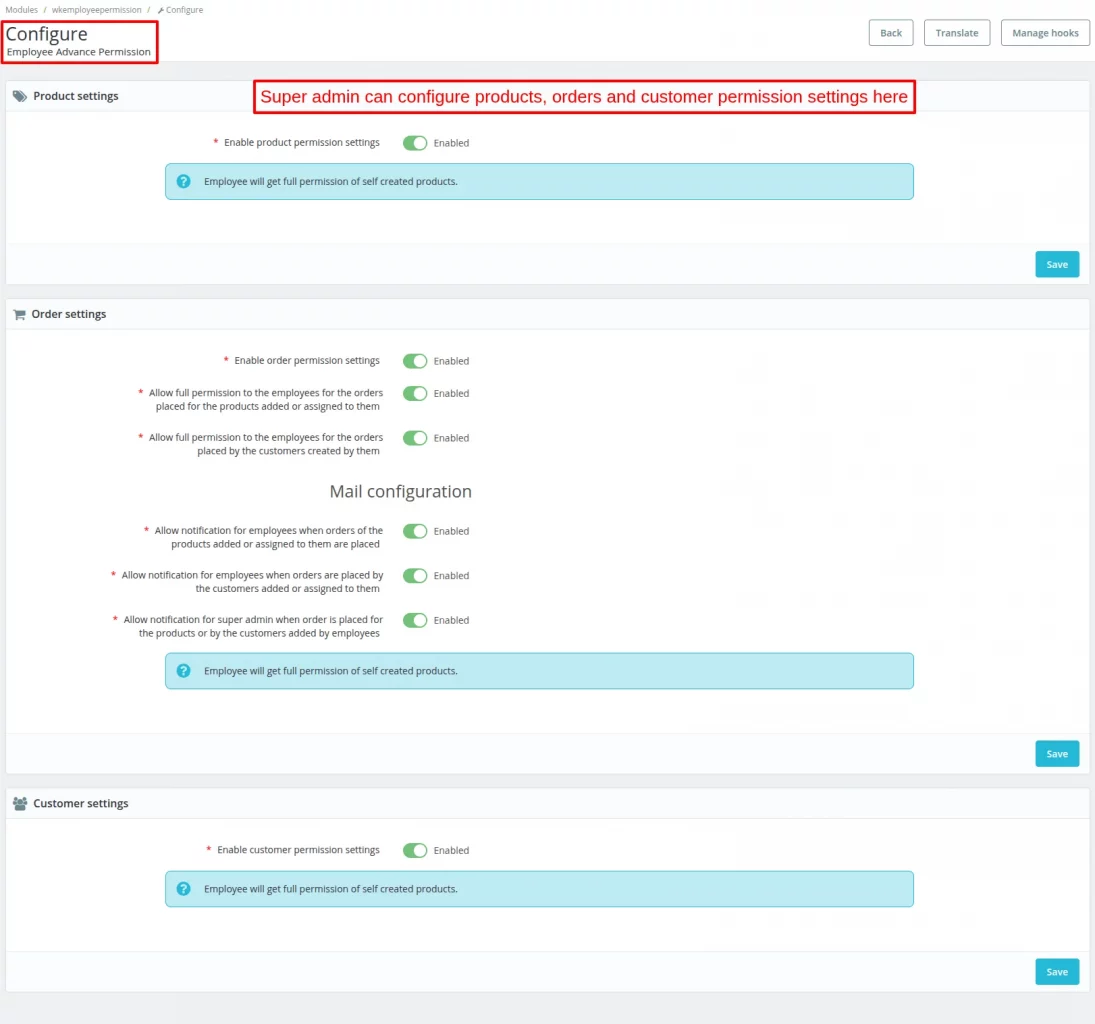The width and height of the screenshot is (1095, 1024).
Task: Click info message text in Order settings
Action: [331, 671]
